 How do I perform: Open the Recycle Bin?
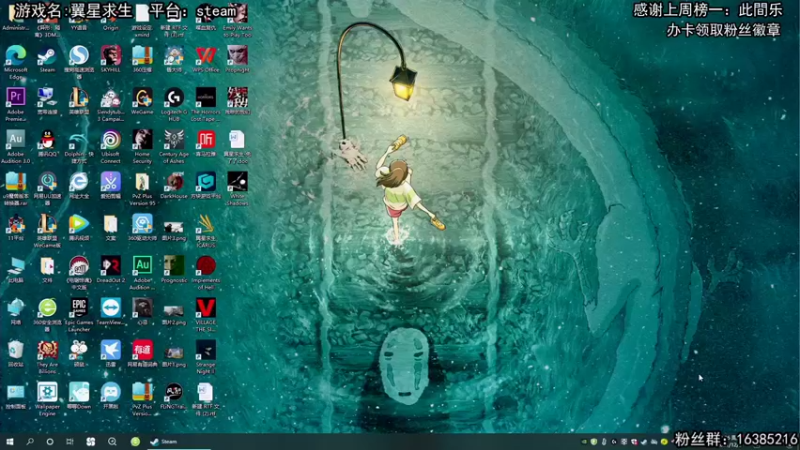coord(16,351)
